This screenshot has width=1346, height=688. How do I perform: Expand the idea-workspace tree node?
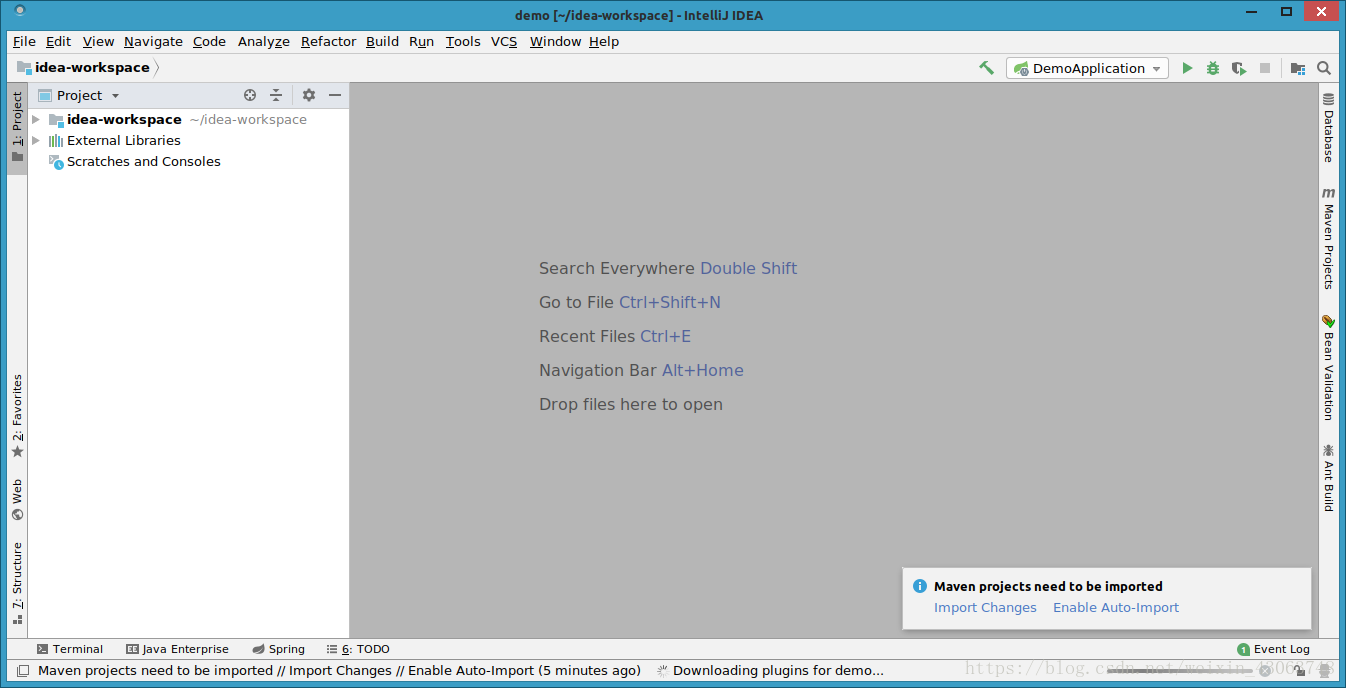(x=36, y=119)
